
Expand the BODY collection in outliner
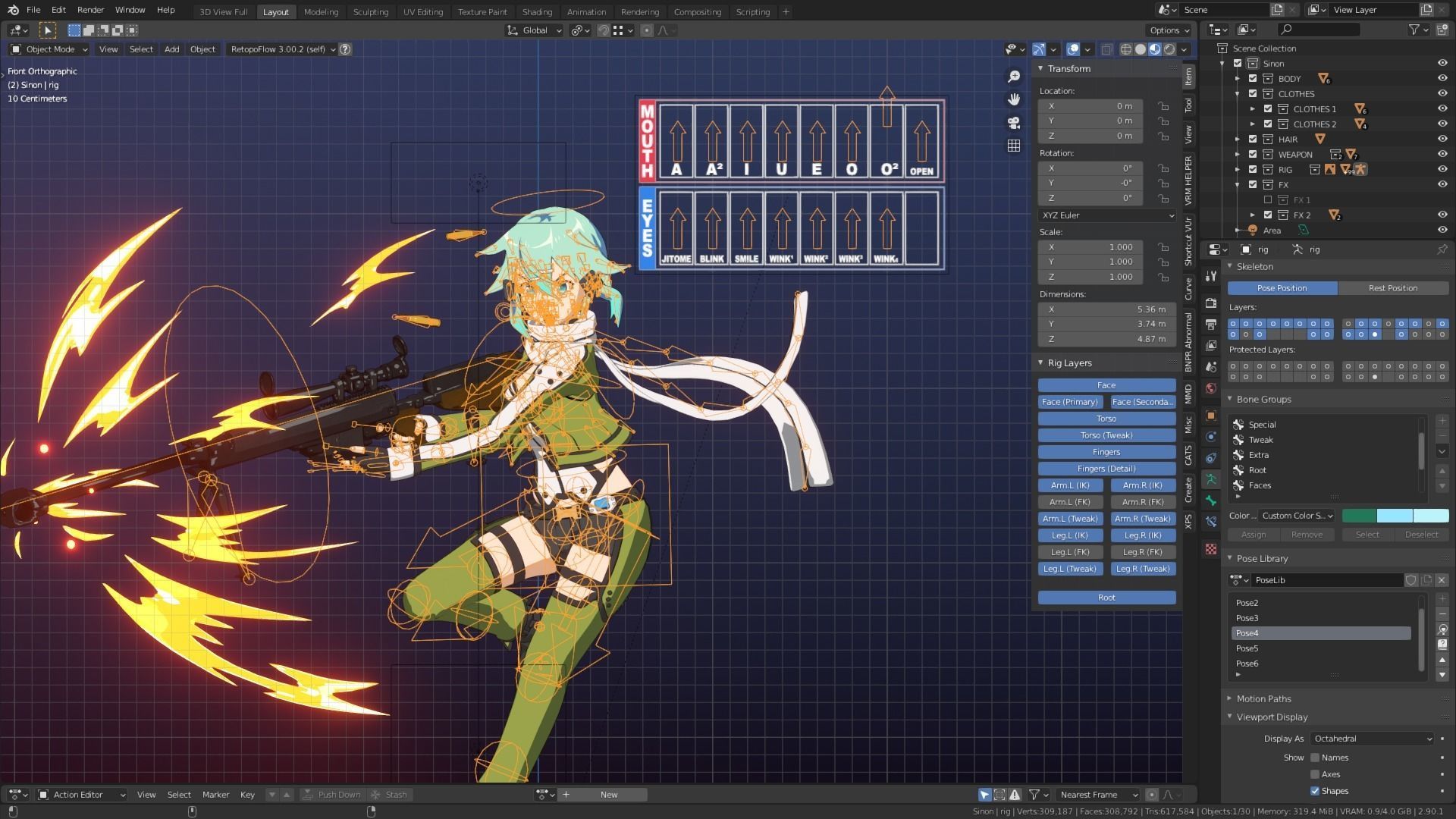click(1238, 79)
